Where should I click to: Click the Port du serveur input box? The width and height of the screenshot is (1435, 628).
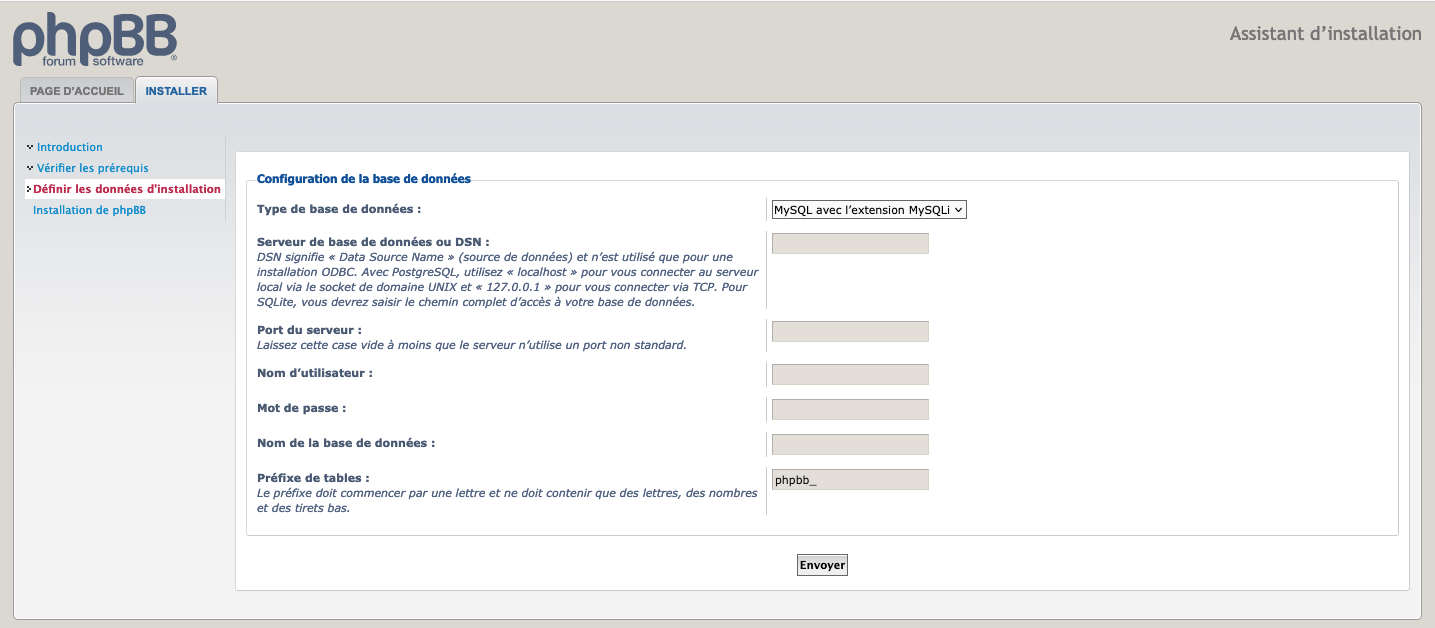(x=850, y=331)
